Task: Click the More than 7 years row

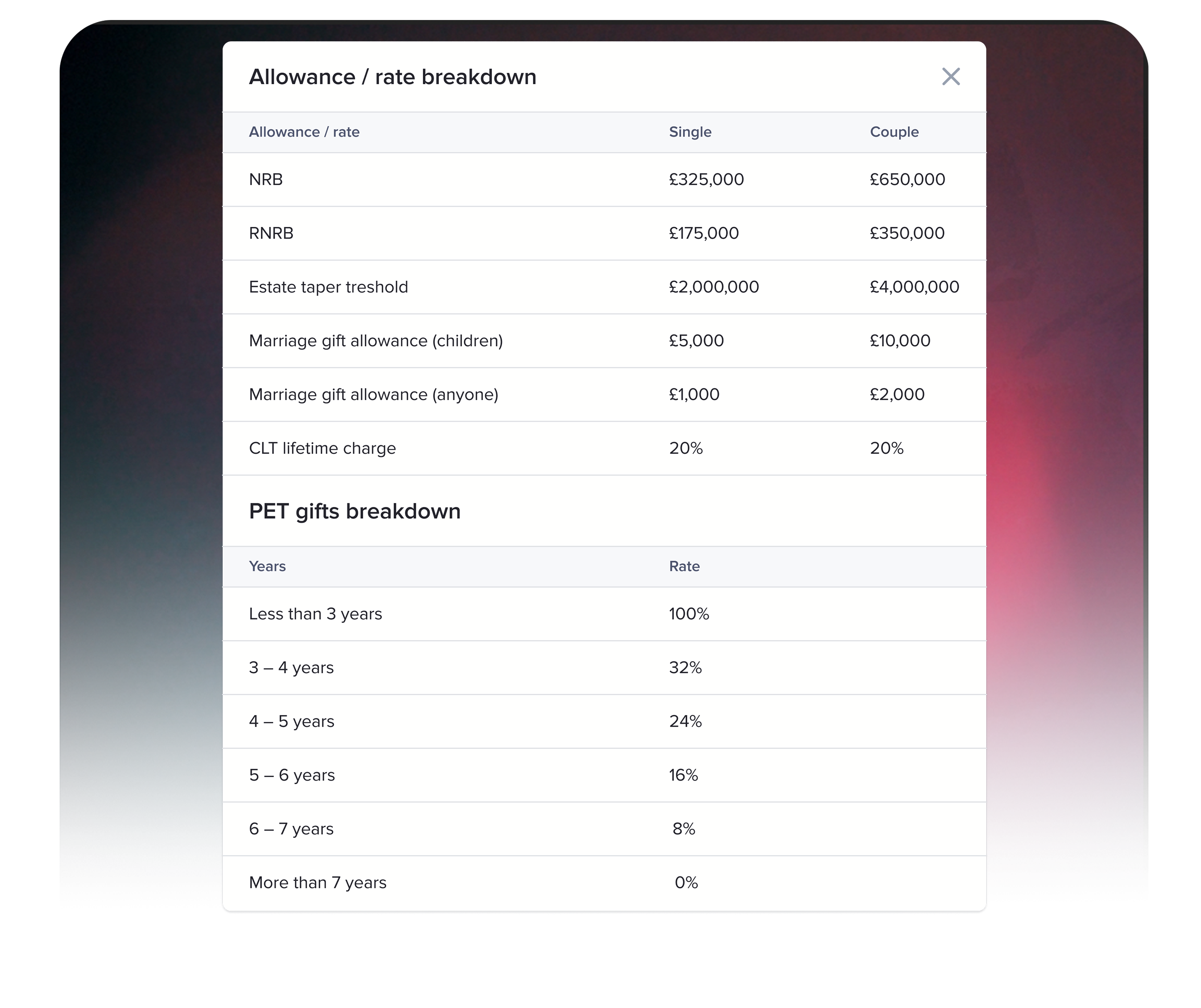Action: pos(317,882)
